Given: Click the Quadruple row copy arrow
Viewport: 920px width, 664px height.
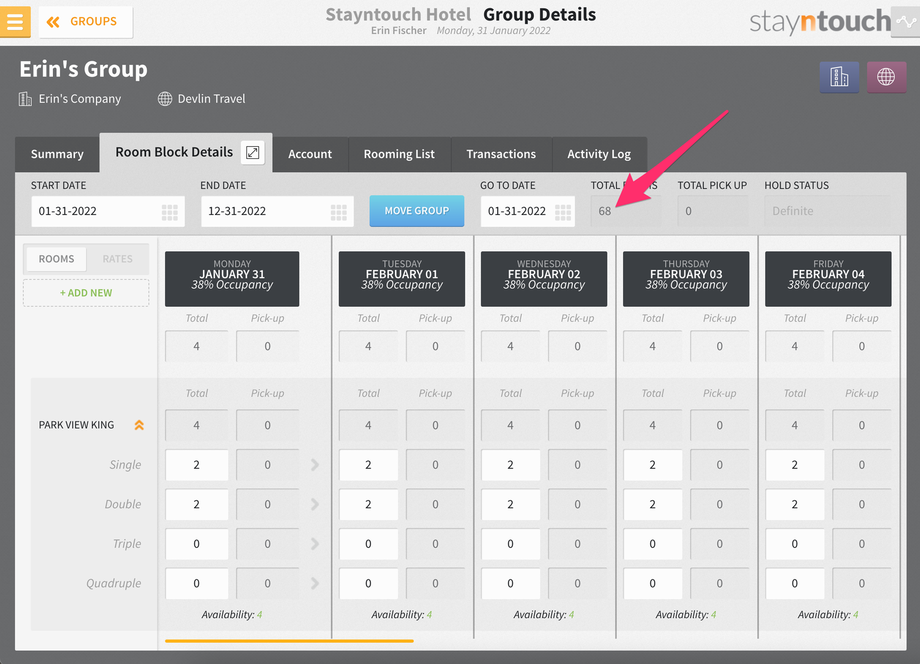Looking at the screenshot, I should click(315, 584).
